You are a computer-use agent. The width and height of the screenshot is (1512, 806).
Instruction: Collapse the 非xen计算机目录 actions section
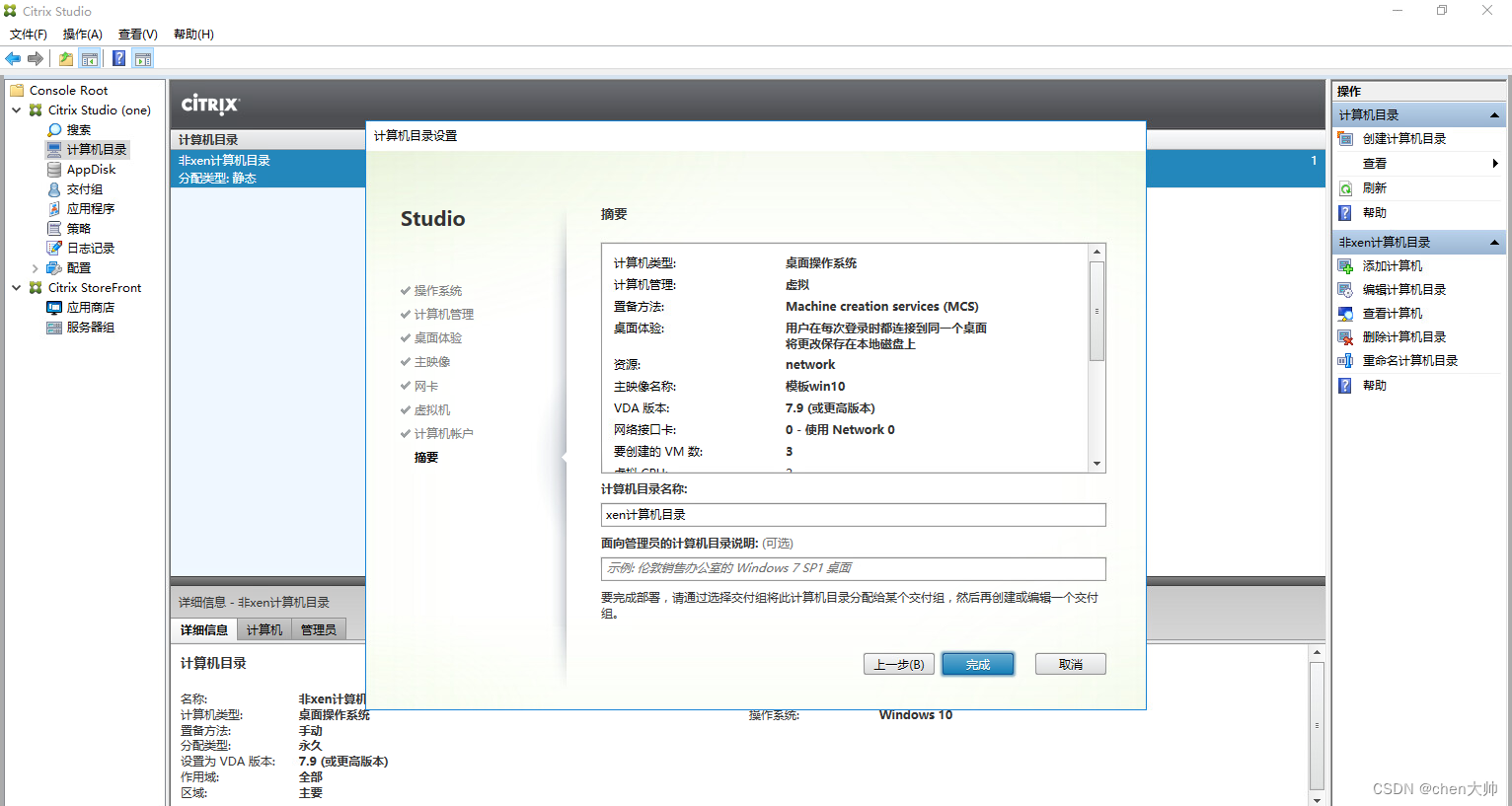(1494, 243)
